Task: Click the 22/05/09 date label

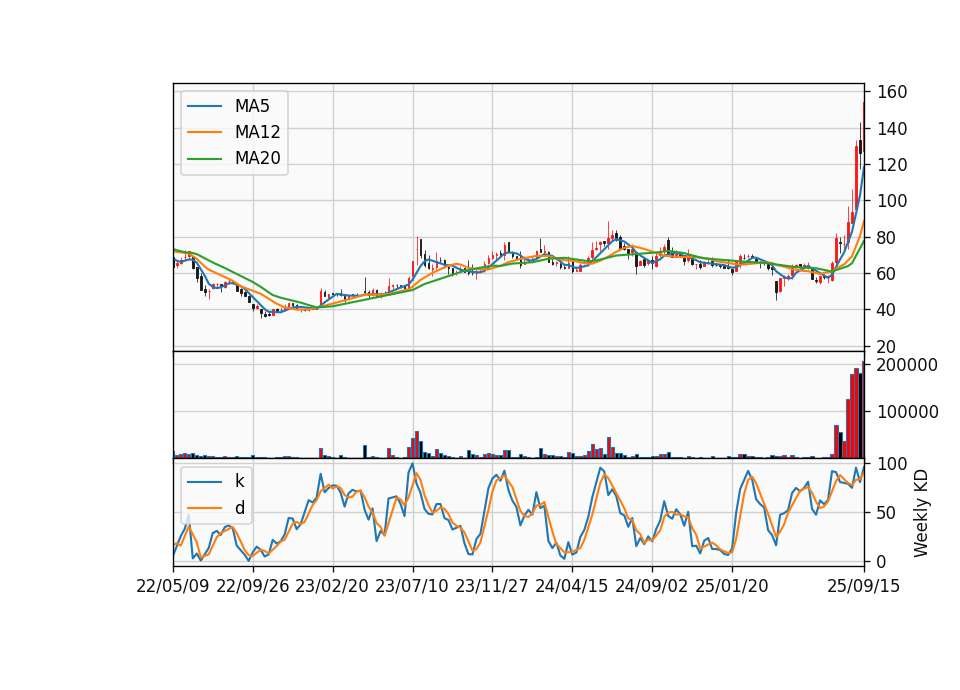Action: pos(173,586)
